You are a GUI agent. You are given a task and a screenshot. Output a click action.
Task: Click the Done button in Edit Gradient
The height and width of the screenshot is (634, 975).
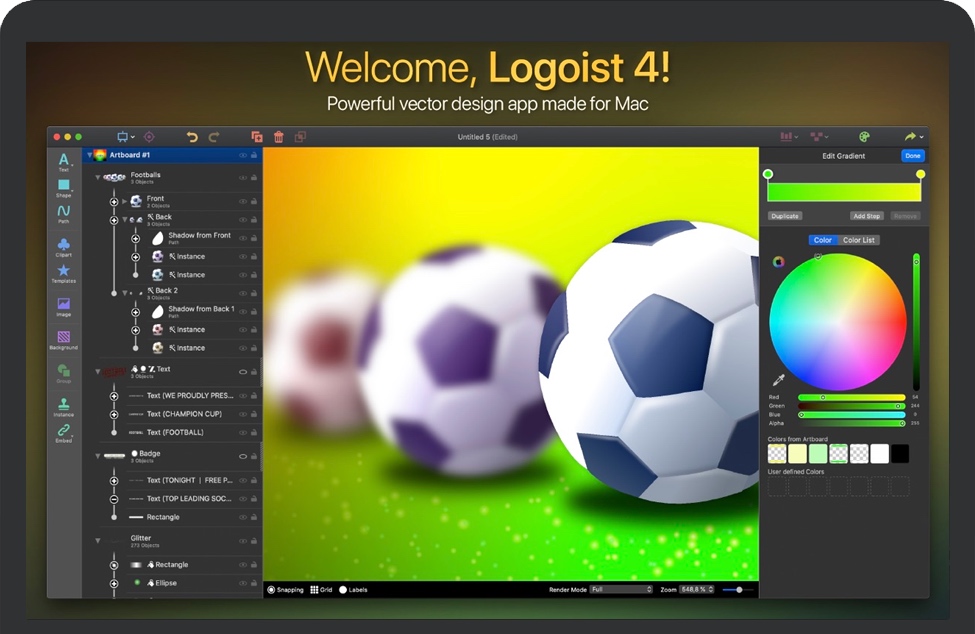coord(912,156)
